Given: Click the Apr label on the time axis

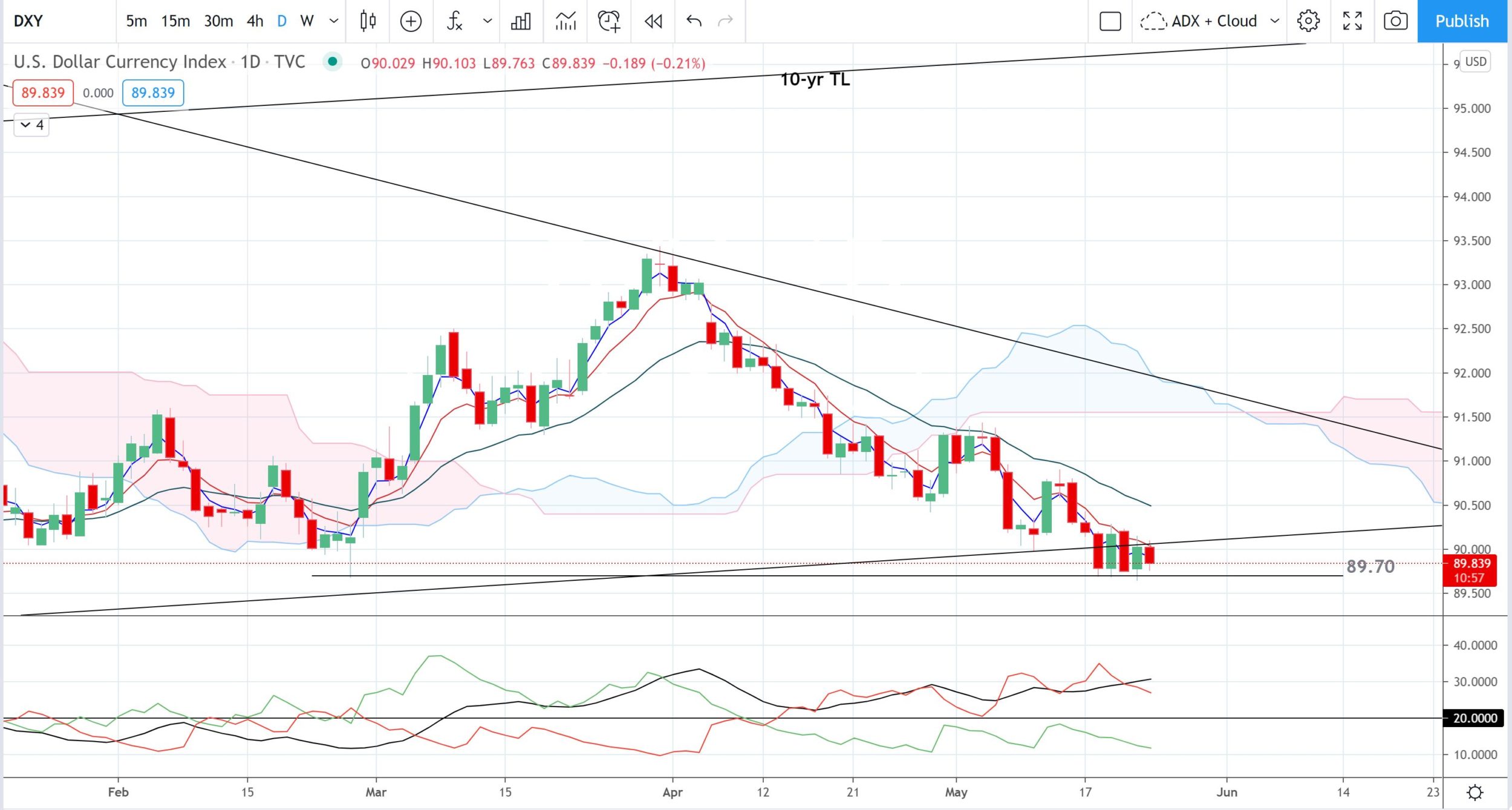Looking at the screenshot, I should (x=673, y=792).
